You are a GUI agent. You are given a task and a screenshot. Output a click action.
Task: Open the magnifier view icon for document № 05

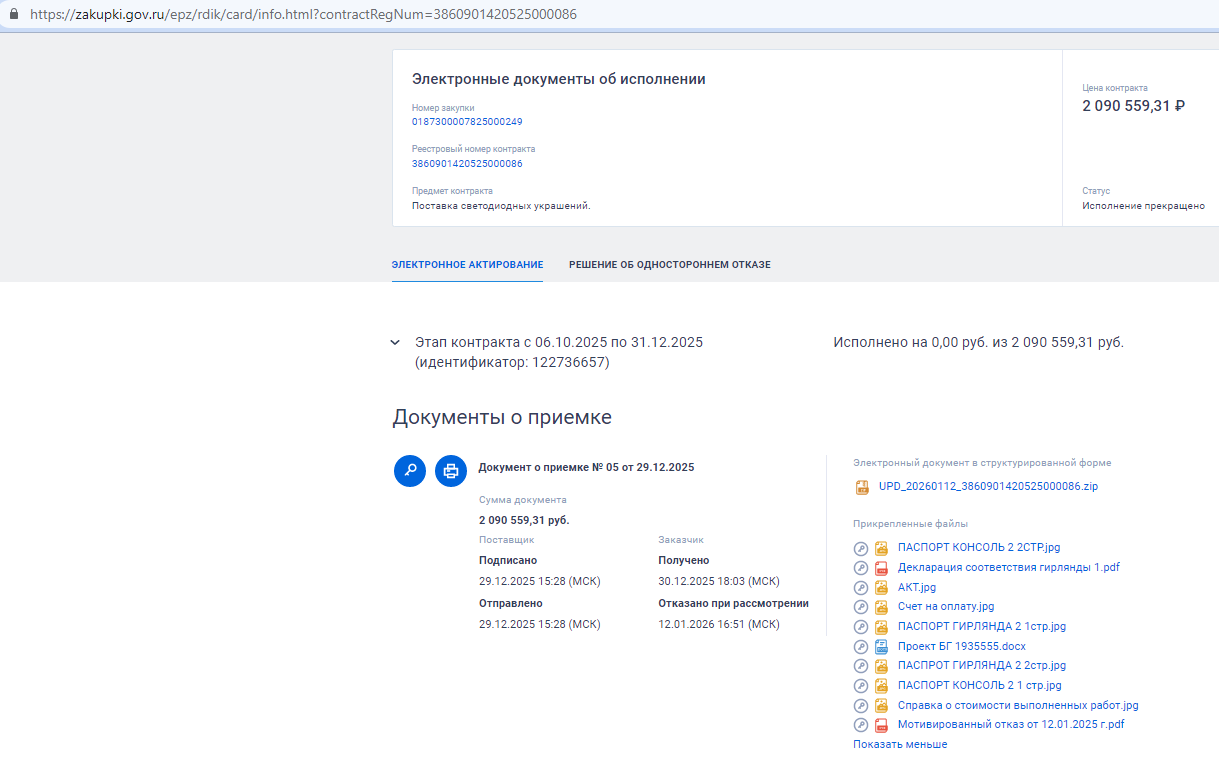410,471
